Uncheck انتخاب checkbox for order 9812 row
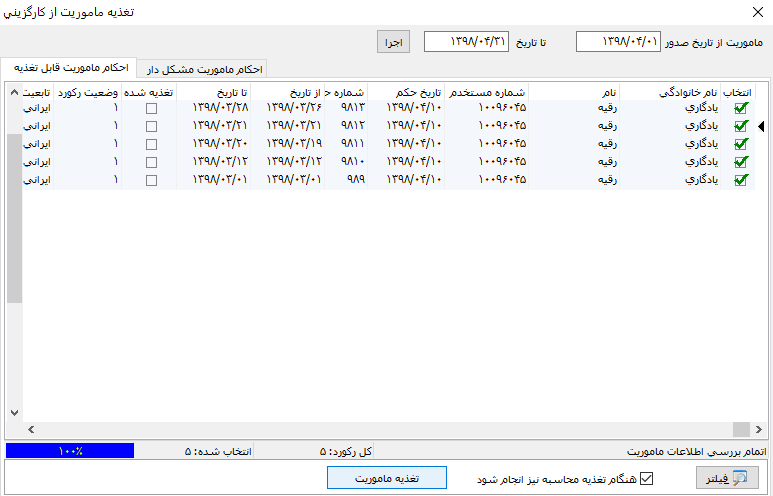This screenshot has height=496, width=773. coord(740,126)
